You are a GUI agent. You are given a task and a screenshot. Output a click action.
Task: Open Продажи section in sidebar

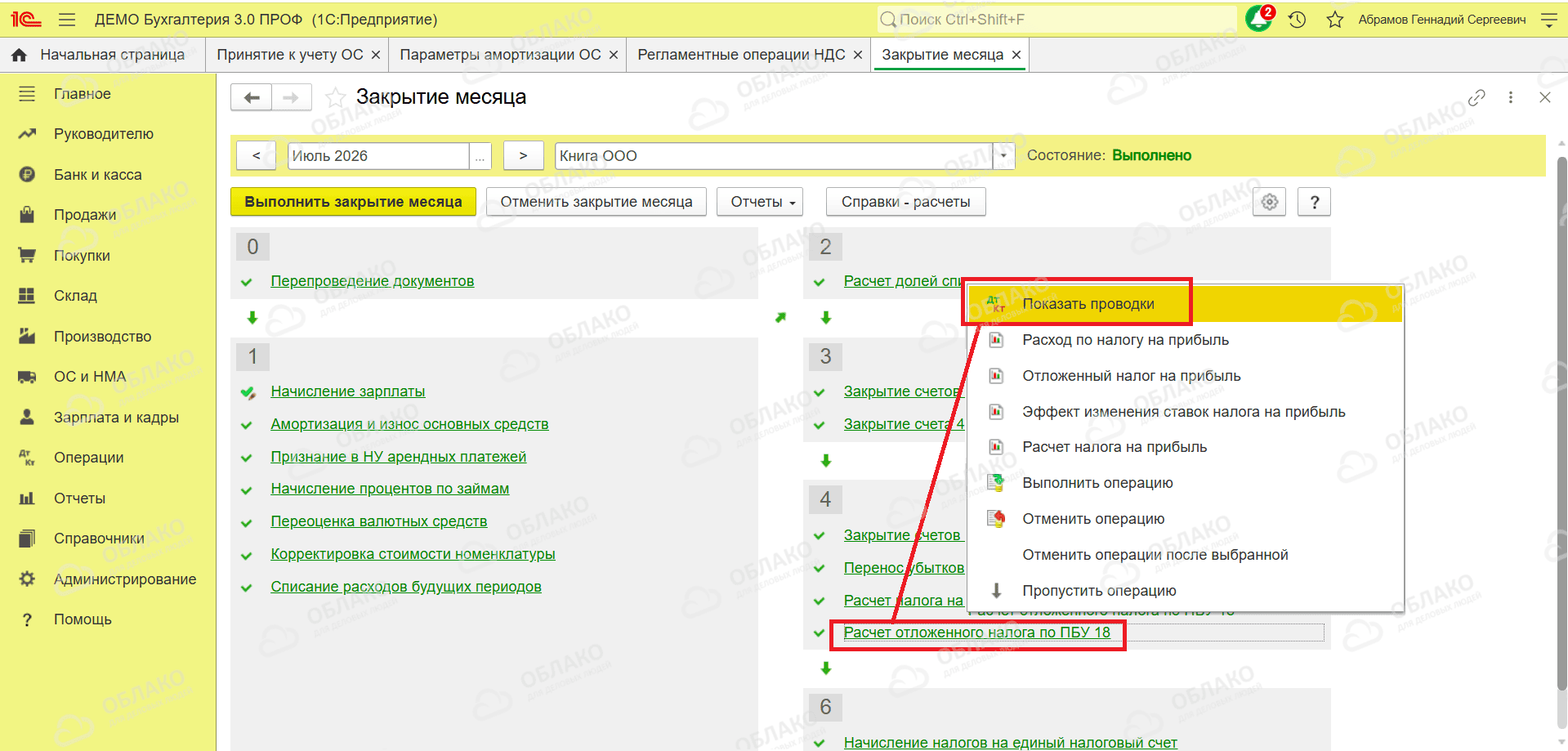click(x=85, y=215)
